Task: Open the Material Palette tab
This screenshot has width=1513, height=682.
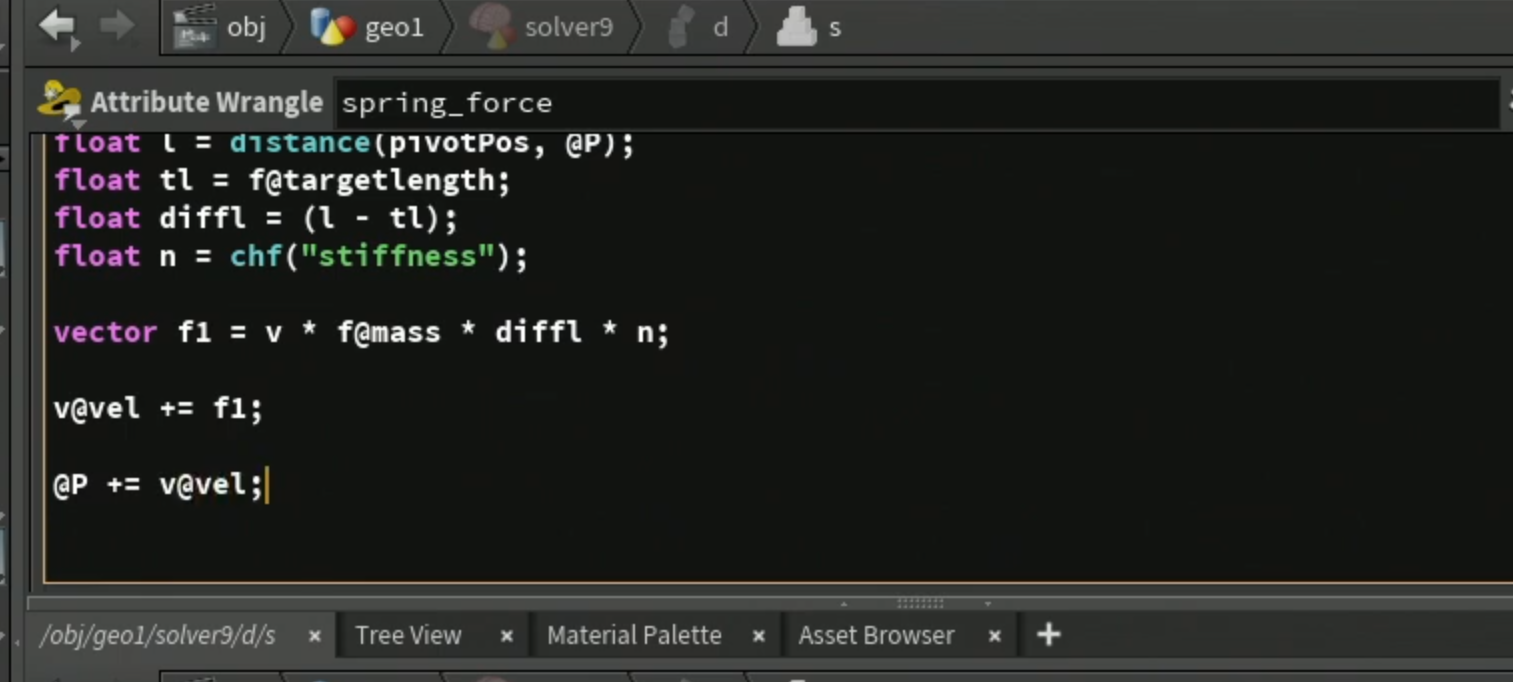Action: tap(634, 635)
